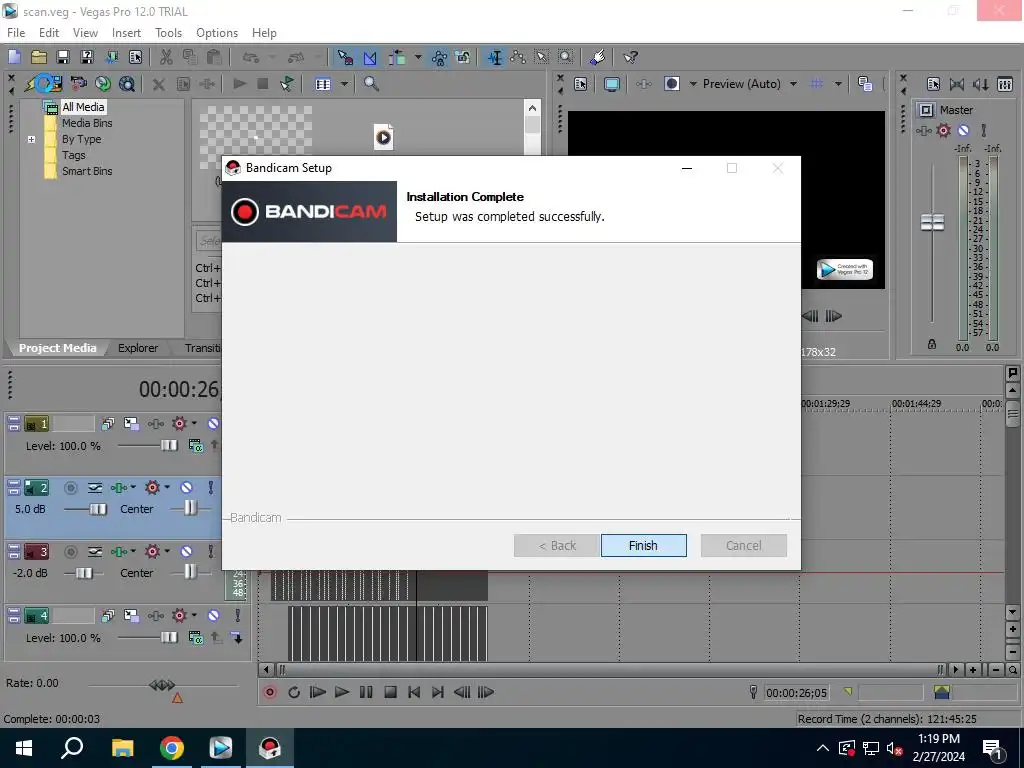Arm audio track 3 for record

[71, 552]
